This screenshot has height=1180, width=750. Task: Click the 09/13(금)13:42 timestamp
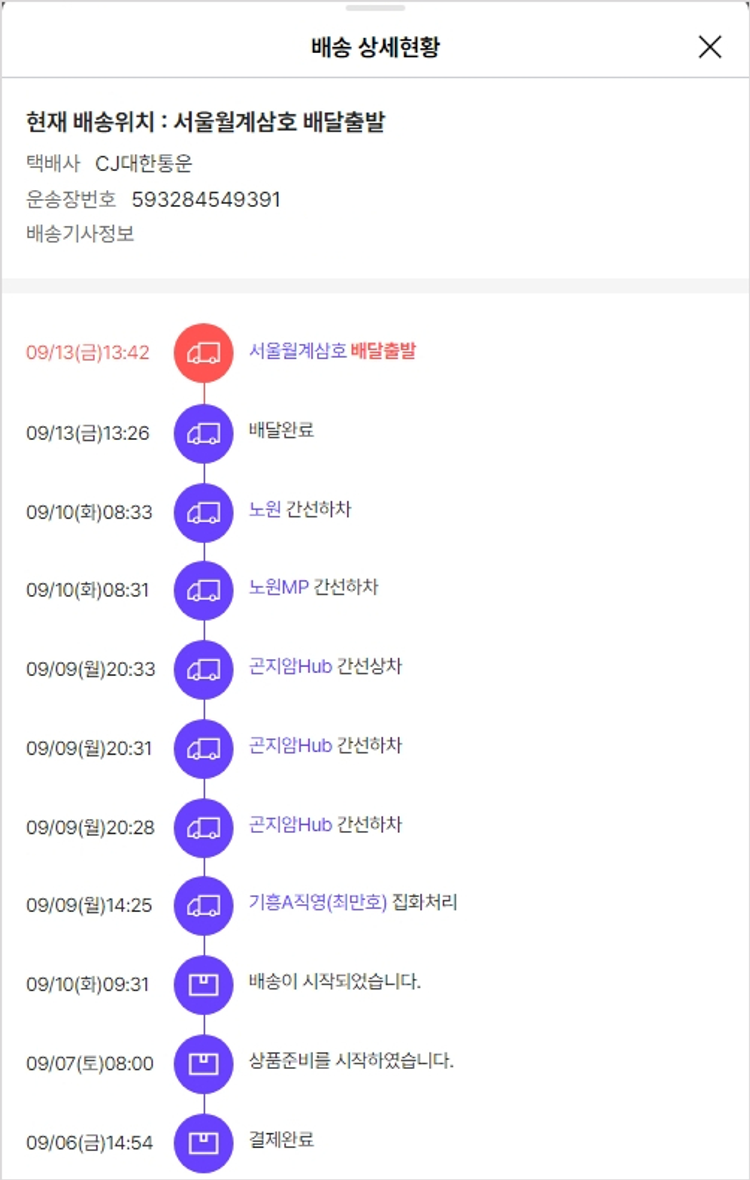point(88,353)
